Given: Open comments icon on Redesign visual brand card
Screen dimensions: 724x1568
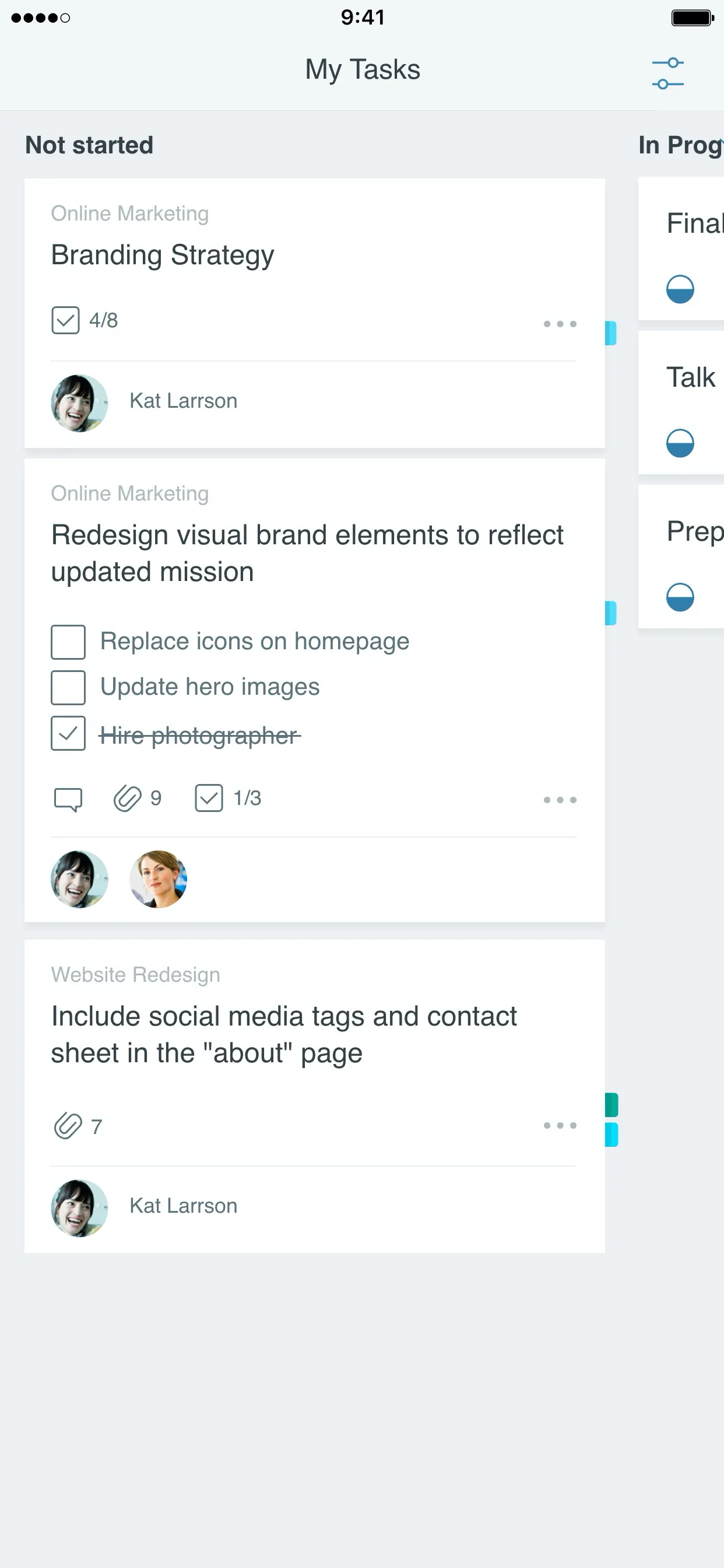Looking at the screenshot, I should (x=68, y=799).
